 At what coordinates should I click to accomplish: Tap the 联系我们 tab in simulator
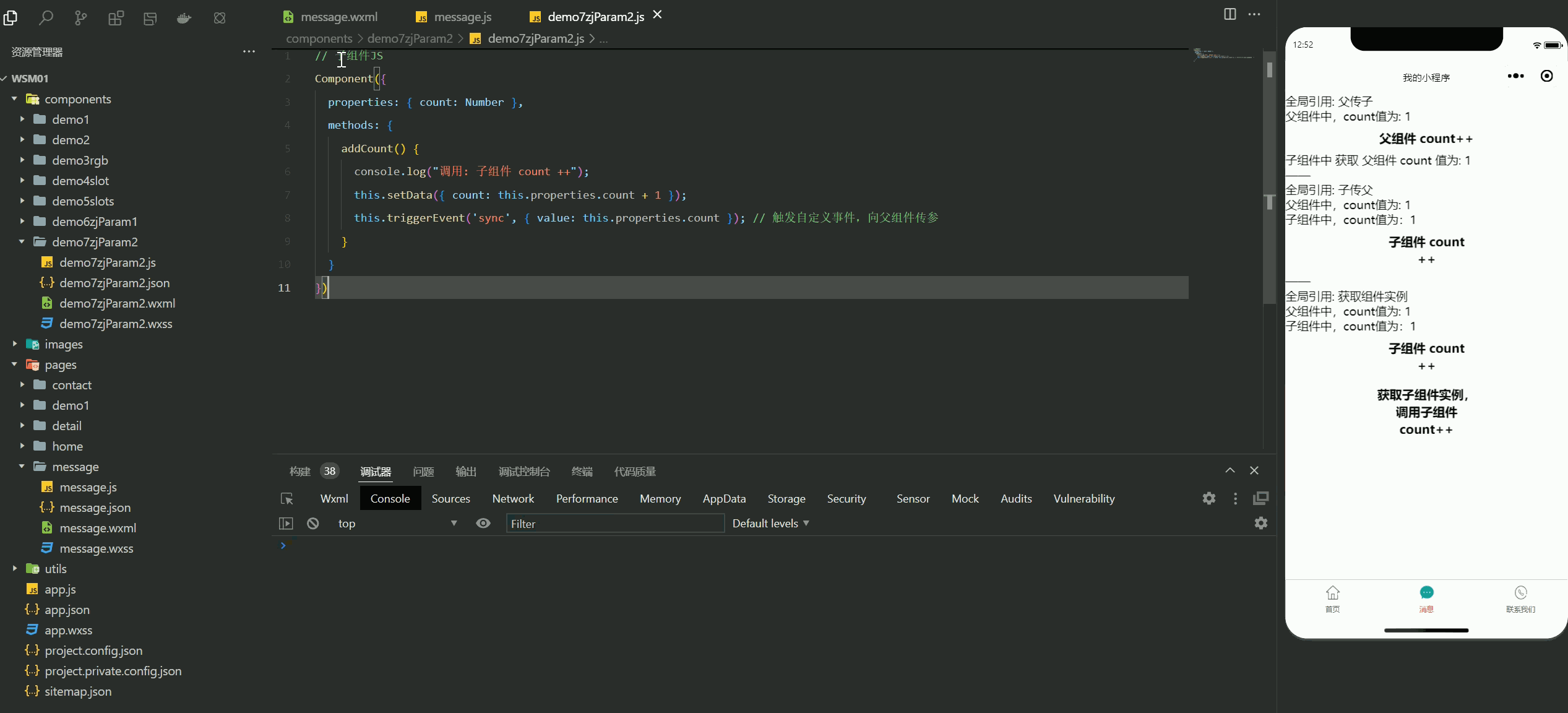tap(1520, 598)
